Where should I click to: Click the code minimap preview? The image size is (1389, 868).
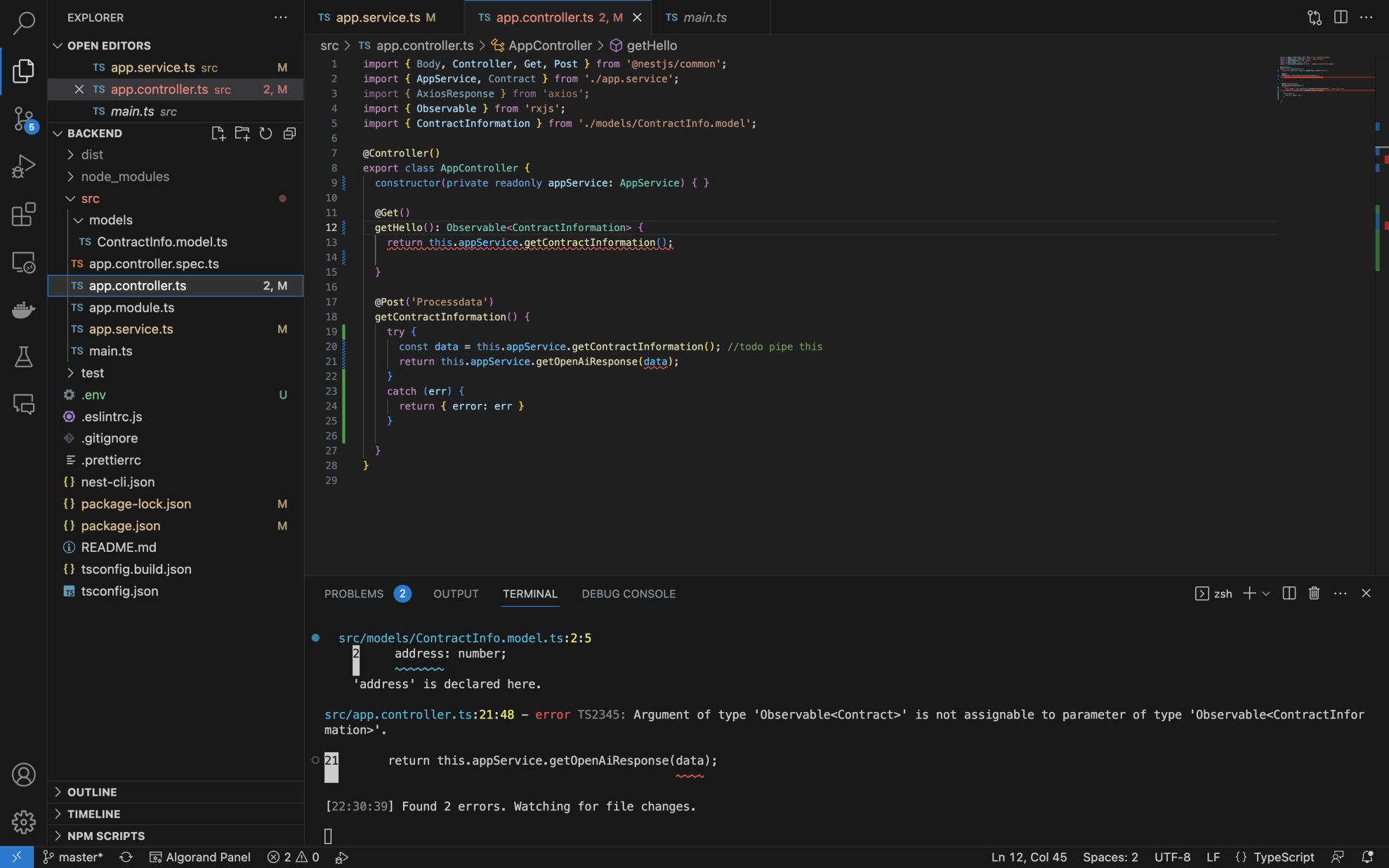[1326, 79]
